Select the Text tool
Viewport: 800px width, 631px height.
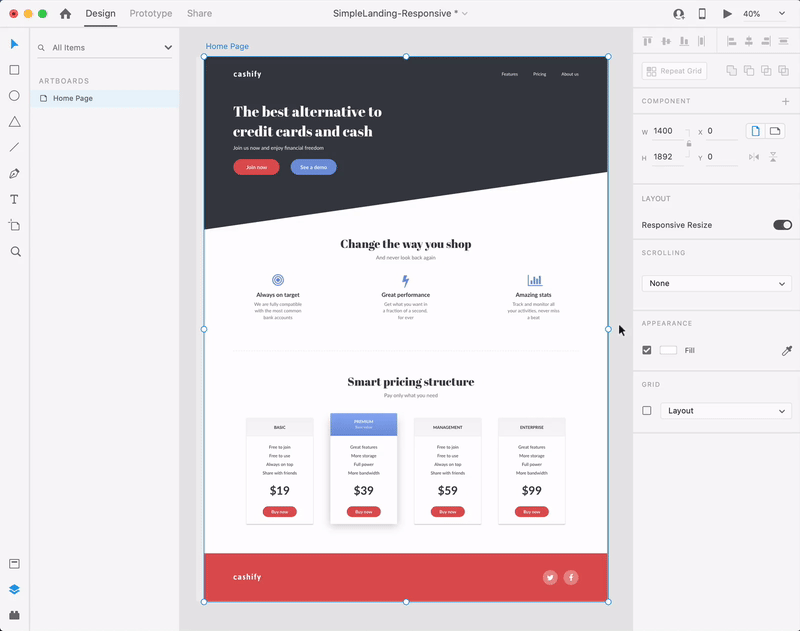tap(14, 199)
